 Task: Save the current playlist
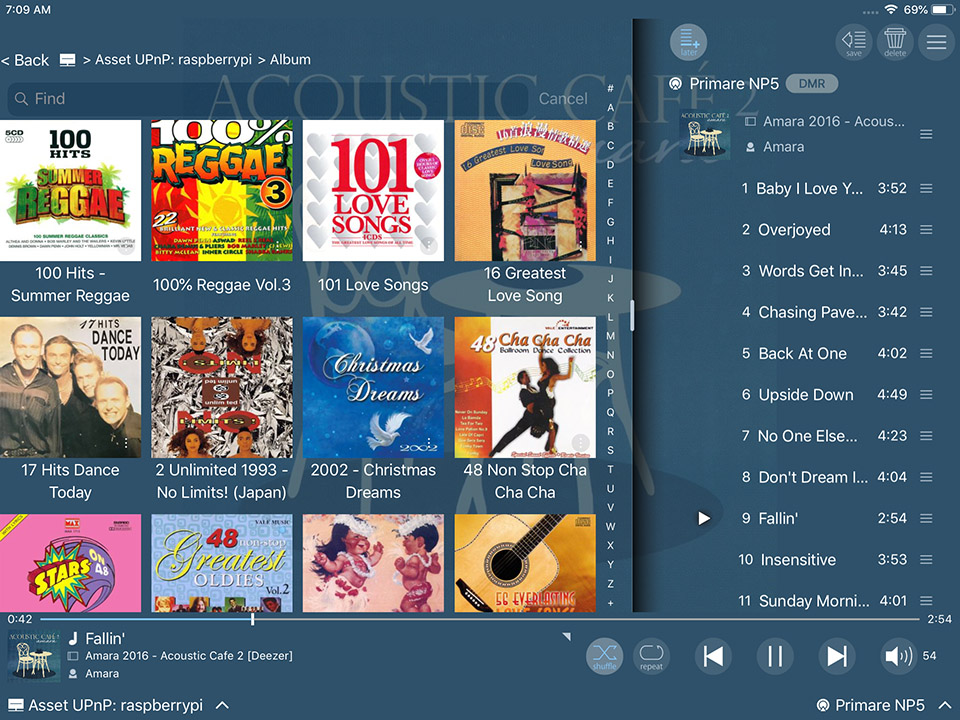(853, 42)
